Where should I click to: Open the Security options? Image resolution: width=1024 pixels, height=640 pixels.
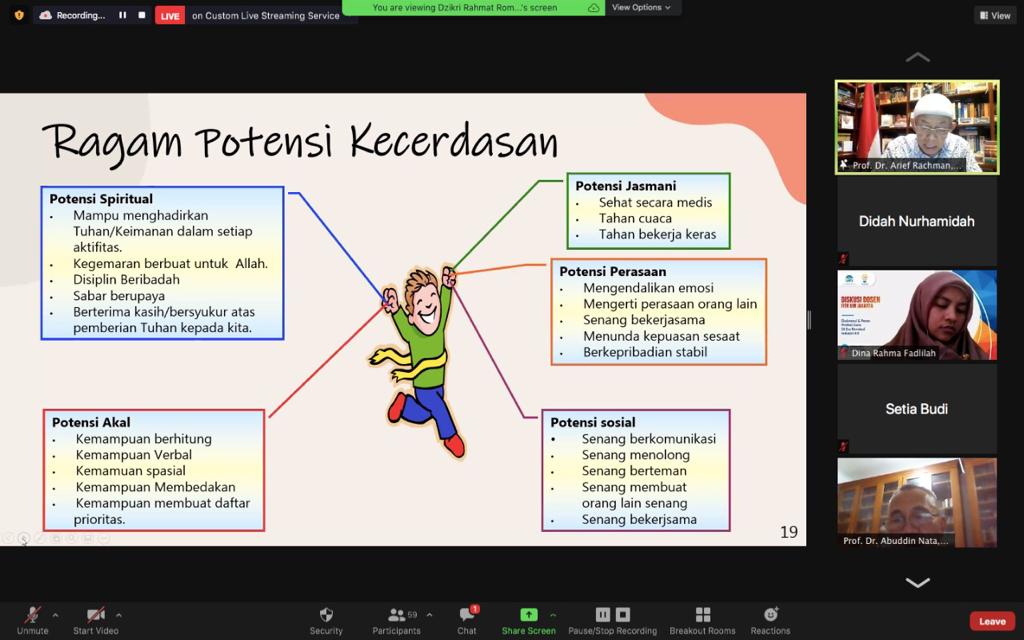pos(326,620)
